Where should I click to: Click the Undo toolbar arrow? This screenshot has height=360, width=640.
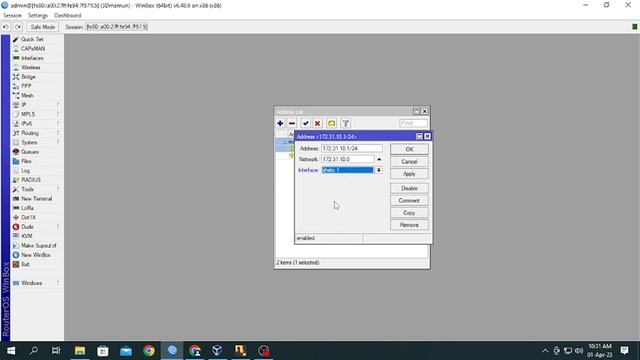[6, 27]
